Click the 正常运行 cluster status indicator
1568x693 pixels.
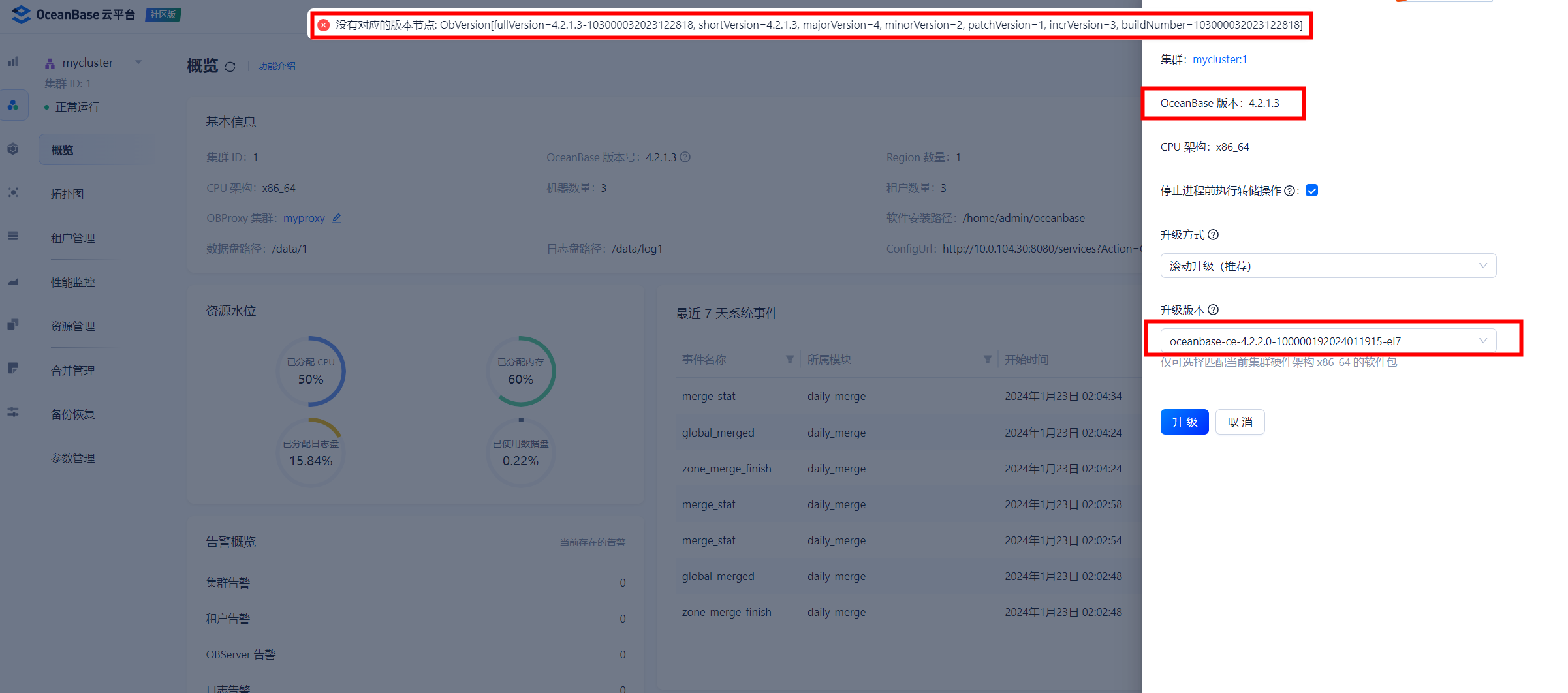(x=72, y=107)
